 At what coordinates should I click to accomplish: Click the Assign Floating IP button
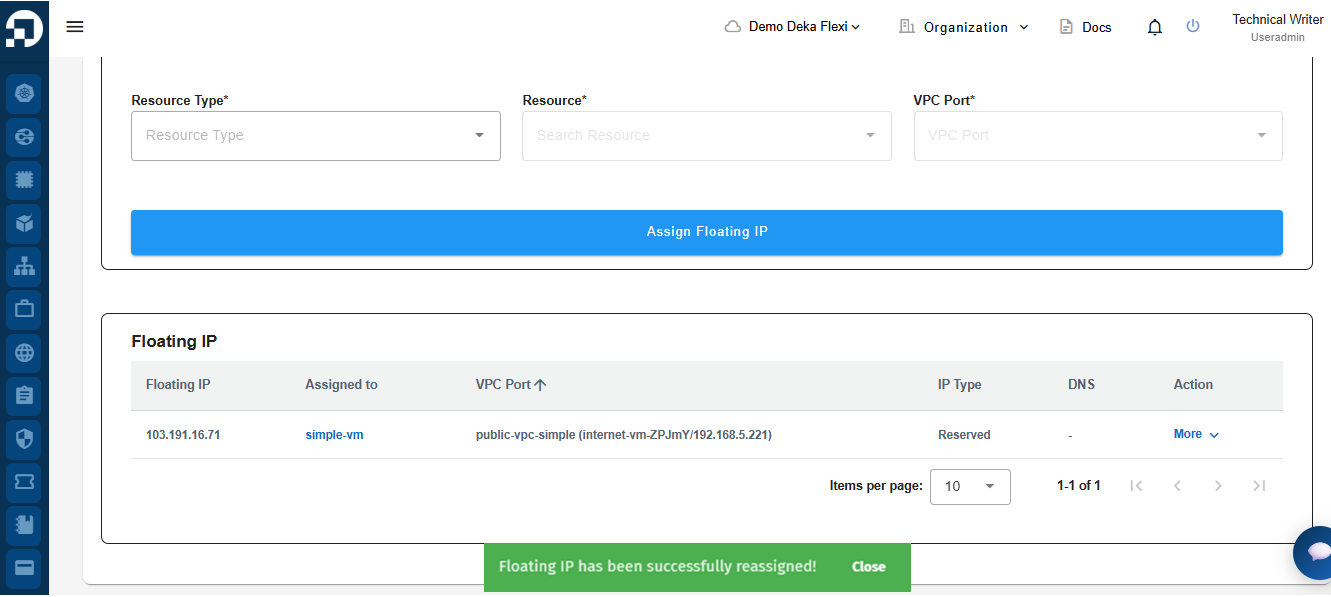(x=706, y=232)
